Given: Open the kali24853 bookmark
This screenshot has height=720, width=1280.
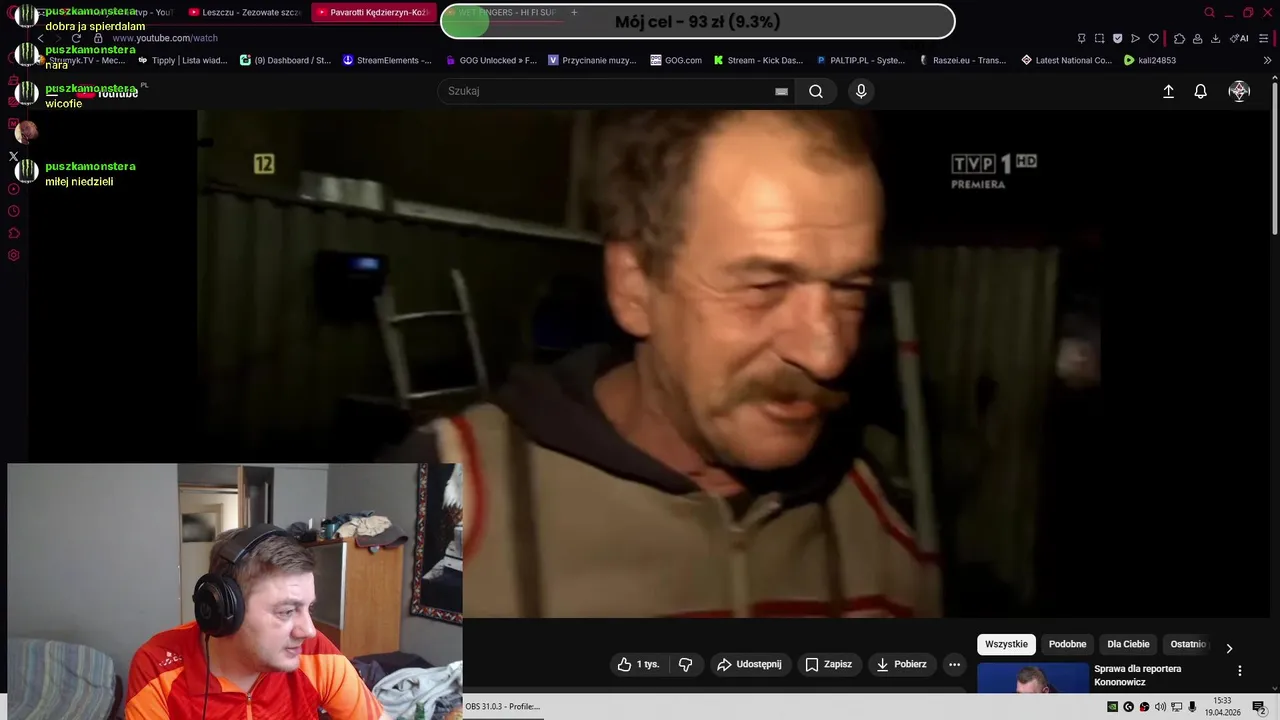Looking at the screenshot, I should tap(1150, 60).
